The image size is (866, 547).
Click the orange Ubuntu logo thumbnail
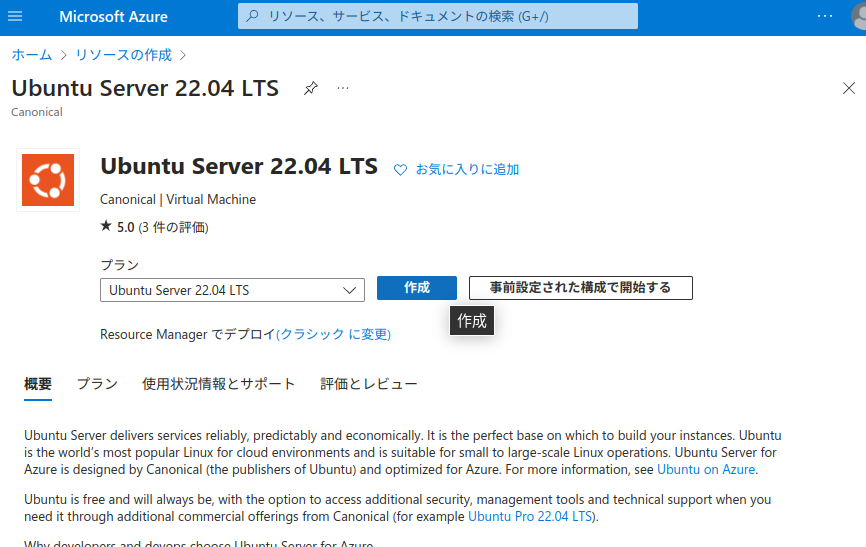click(48, 180)
